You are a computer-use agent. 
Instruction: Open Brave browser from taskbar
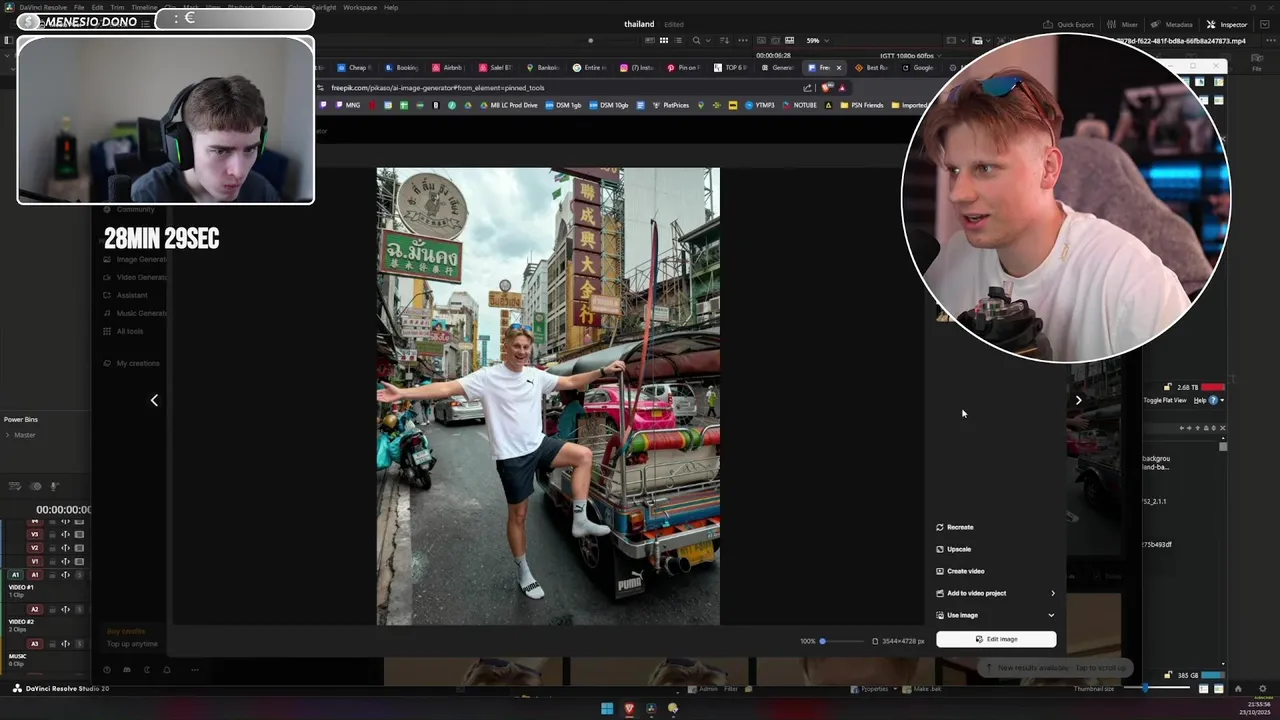pos(629,709)
